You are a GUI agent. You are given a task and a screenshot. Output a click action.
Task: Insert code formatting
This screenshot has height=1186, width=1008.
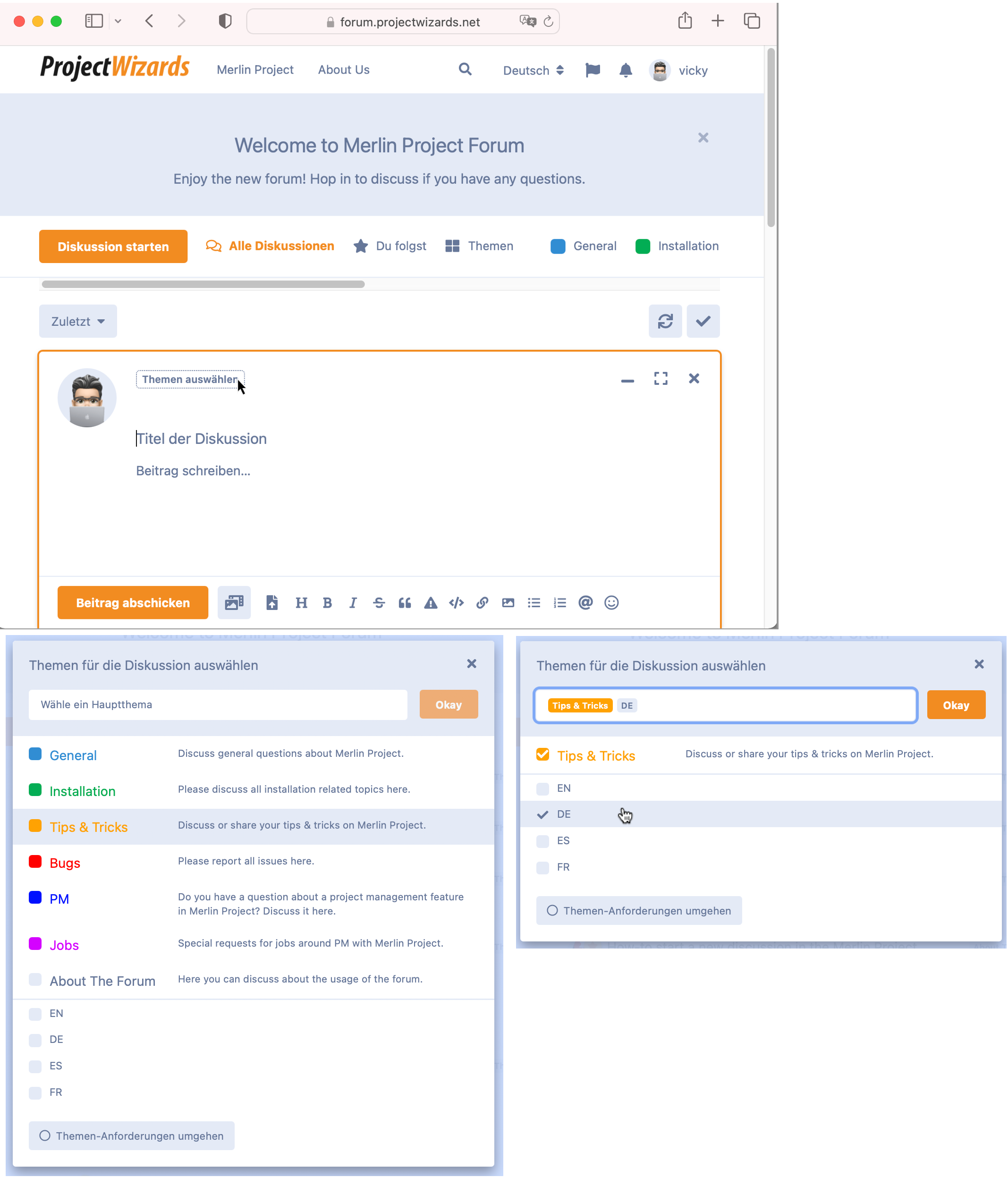click(x=457, y=603)
